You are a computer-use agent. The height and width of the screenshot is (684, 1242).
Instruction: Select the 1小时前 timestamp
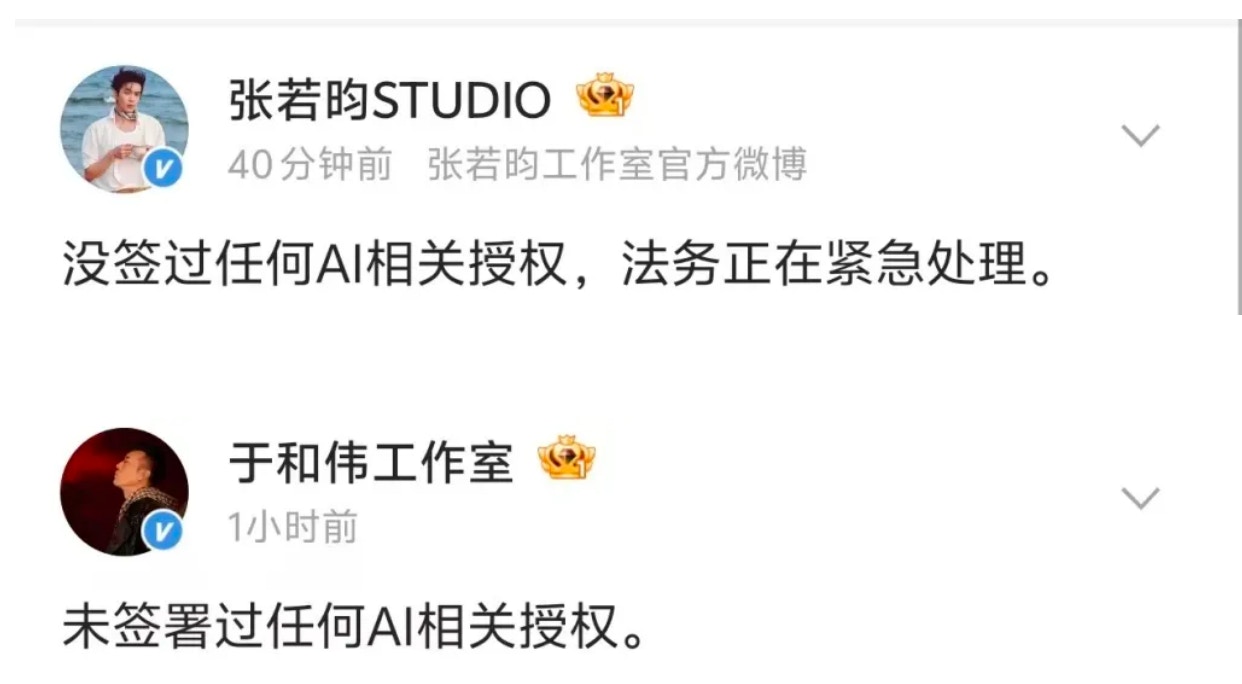point(293,527)
